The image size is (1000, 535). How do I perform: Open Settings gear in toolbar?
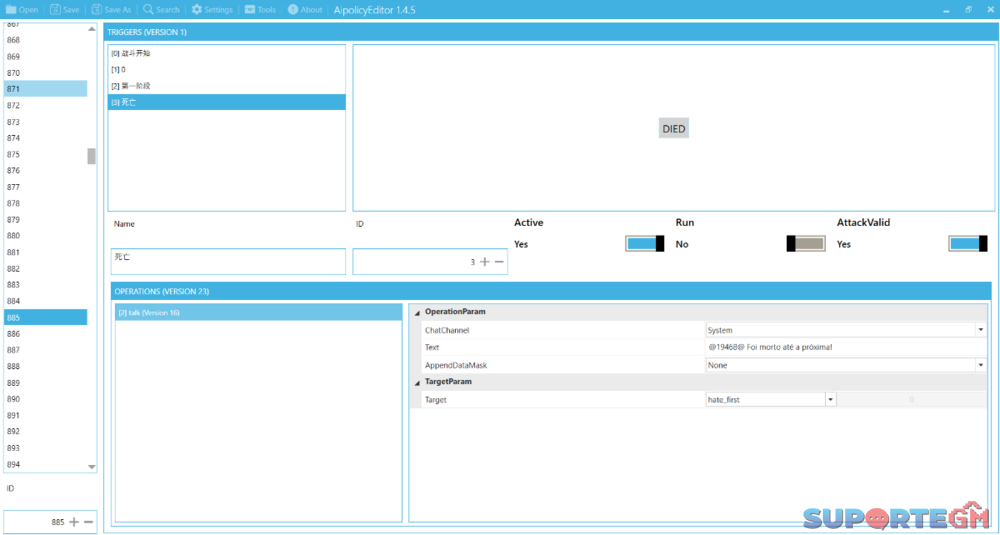click(197, 10)
